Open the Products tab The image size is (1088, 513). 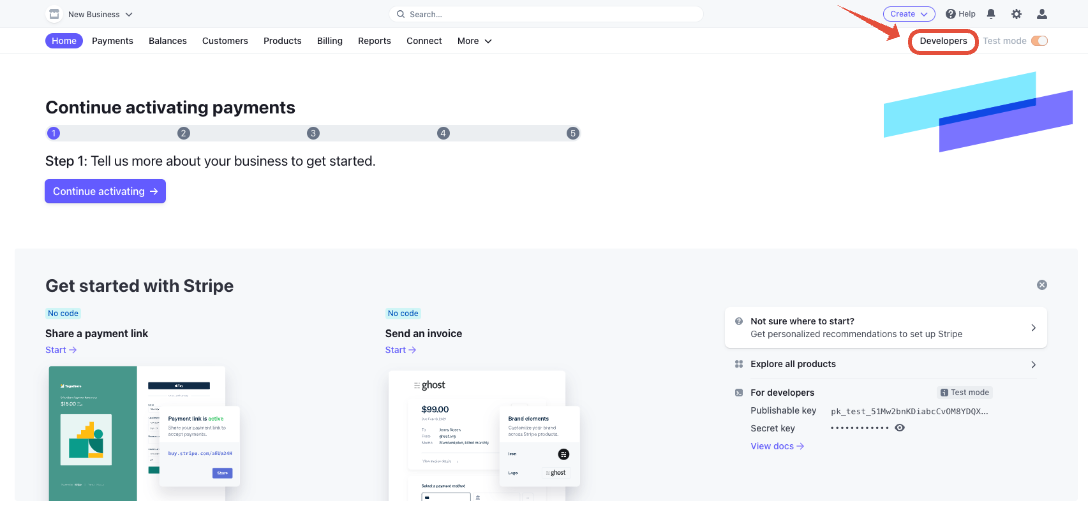coord(282,41)
